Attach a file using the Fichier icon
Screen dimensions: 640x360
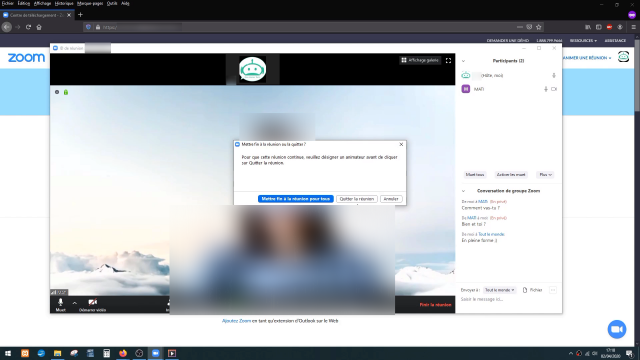(525, 290)
